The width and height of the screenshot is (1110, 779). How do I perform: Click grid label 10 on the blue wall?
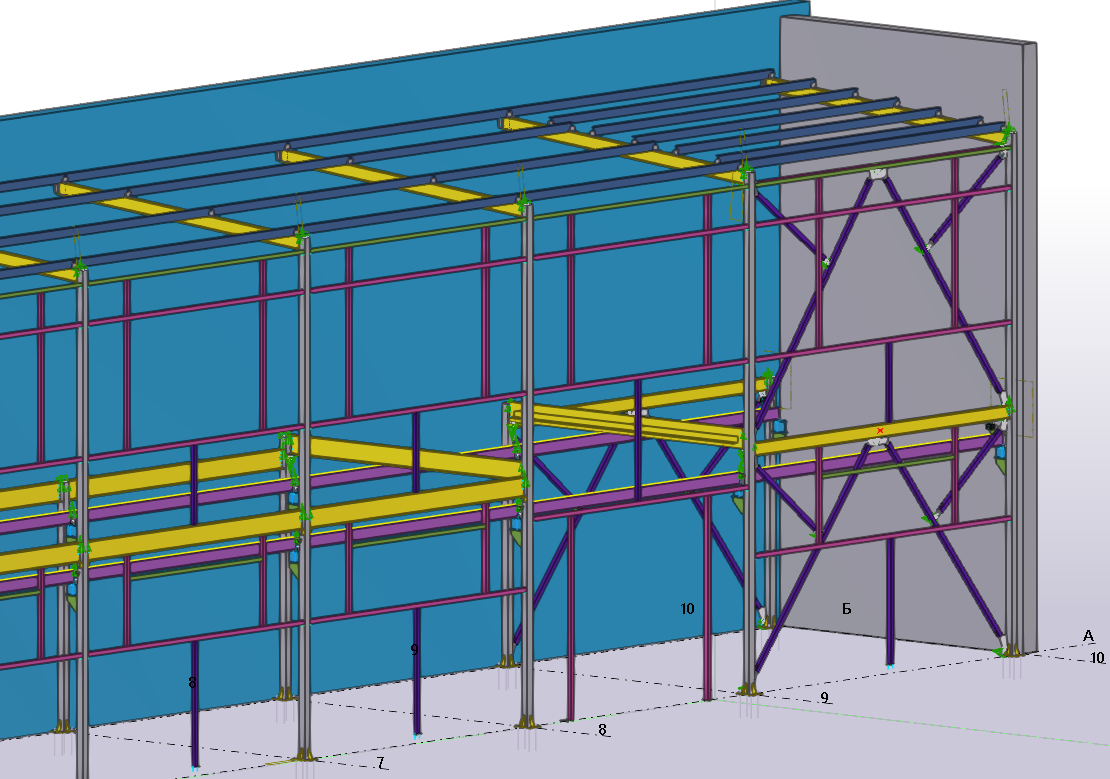pyautogui.click(x=687, y=608)
